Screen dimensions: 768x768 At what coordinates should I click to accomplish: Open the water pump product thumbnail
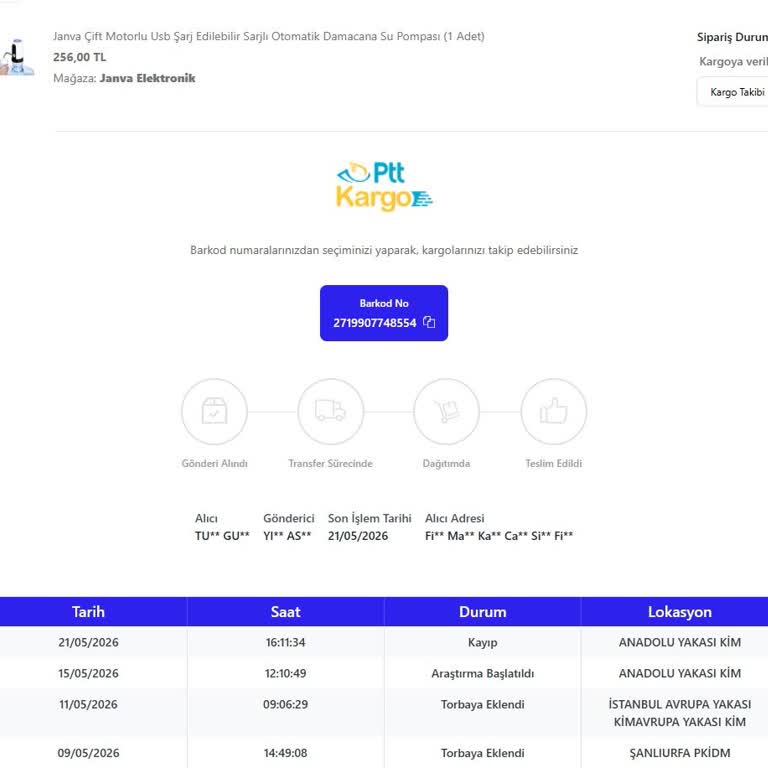pos(17,57)
